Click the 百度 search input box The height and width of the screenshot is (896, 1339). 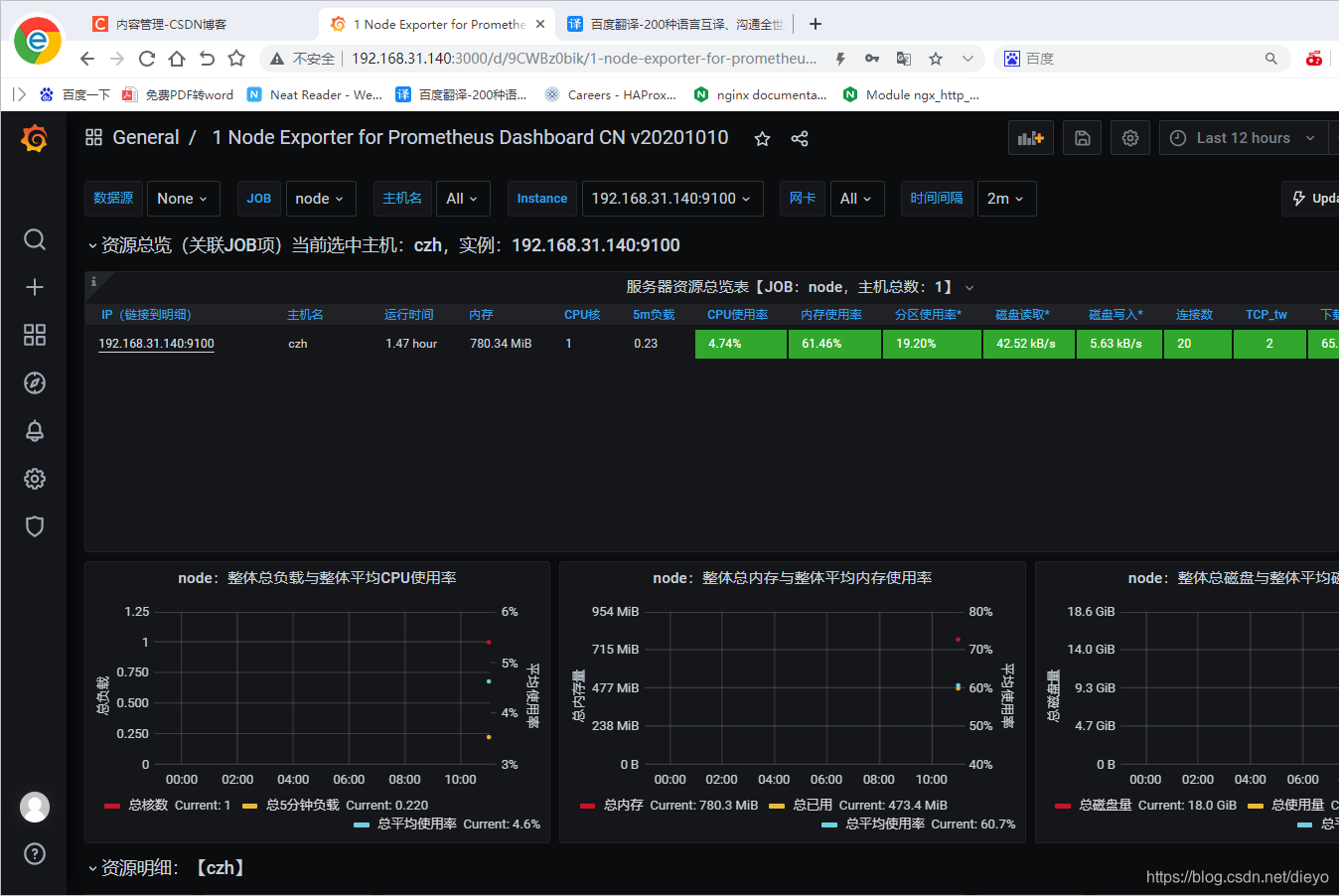coord(1142,59)
